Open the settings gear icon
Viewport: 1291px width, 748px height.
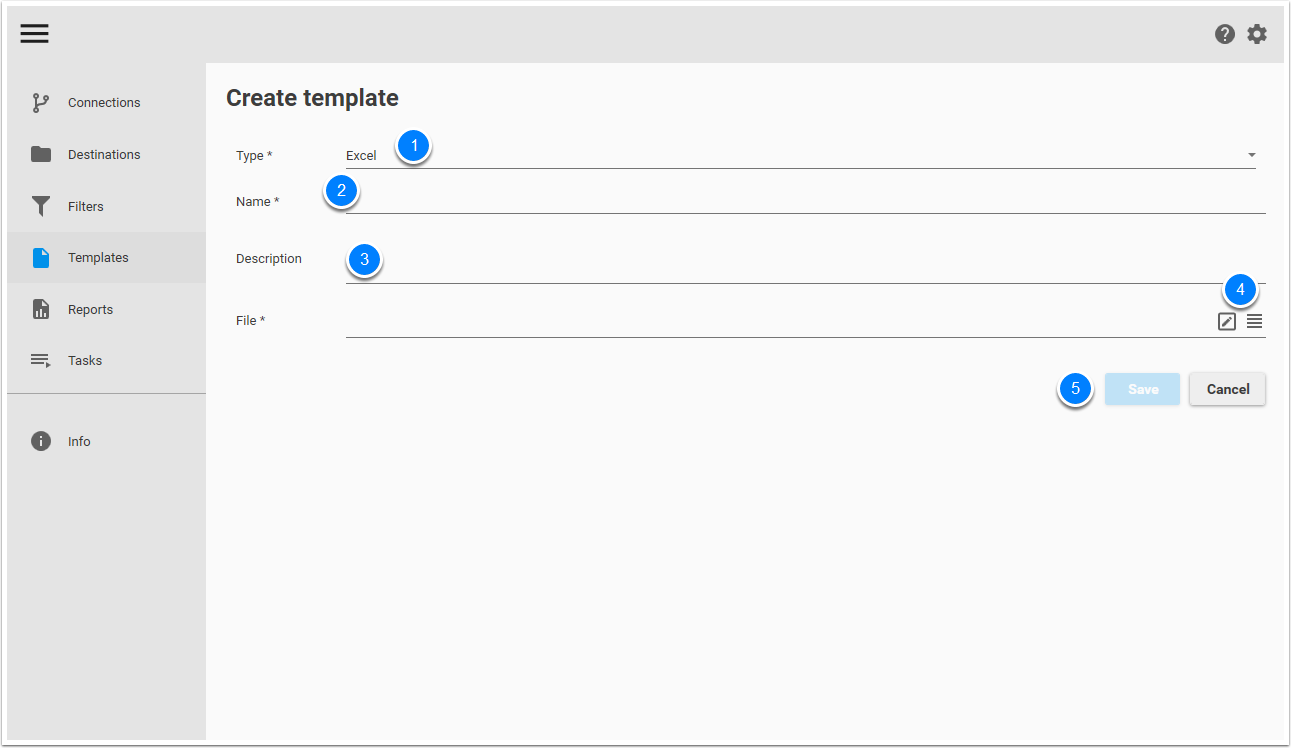tap(1256, 33)
